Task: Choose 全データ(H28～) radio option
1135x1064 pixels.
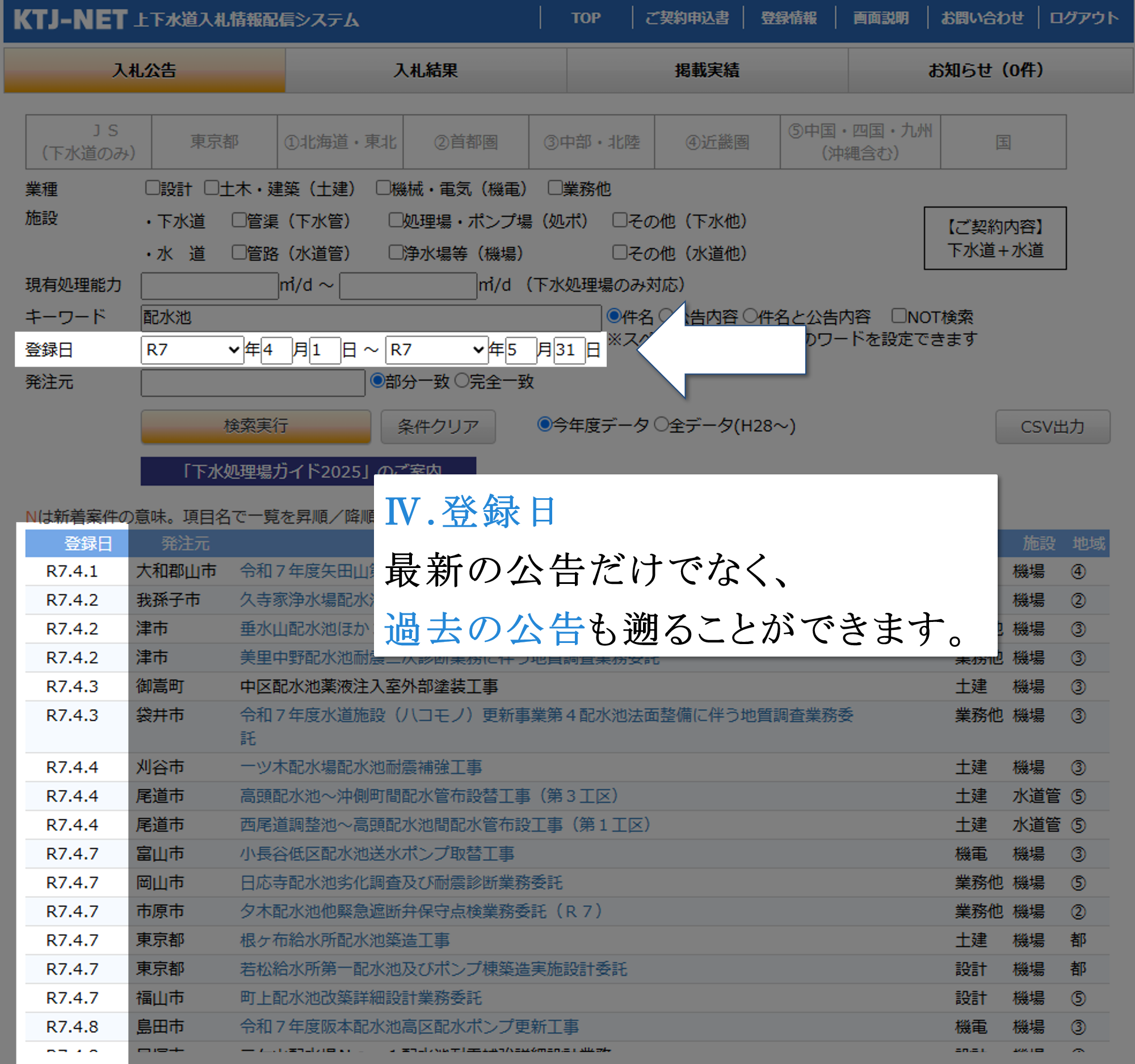Action: (x=661, y=424)
